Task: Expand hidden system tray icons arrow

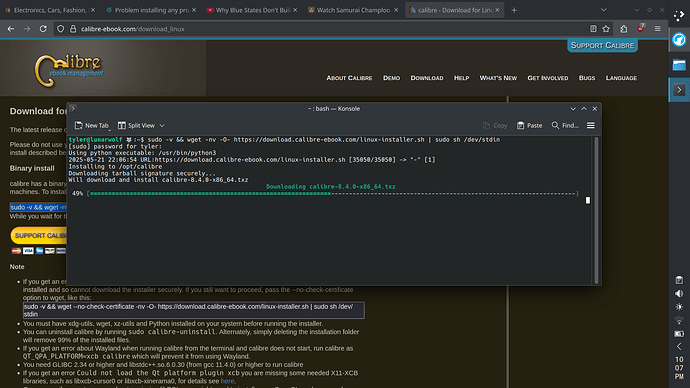Action: (679, 347)
